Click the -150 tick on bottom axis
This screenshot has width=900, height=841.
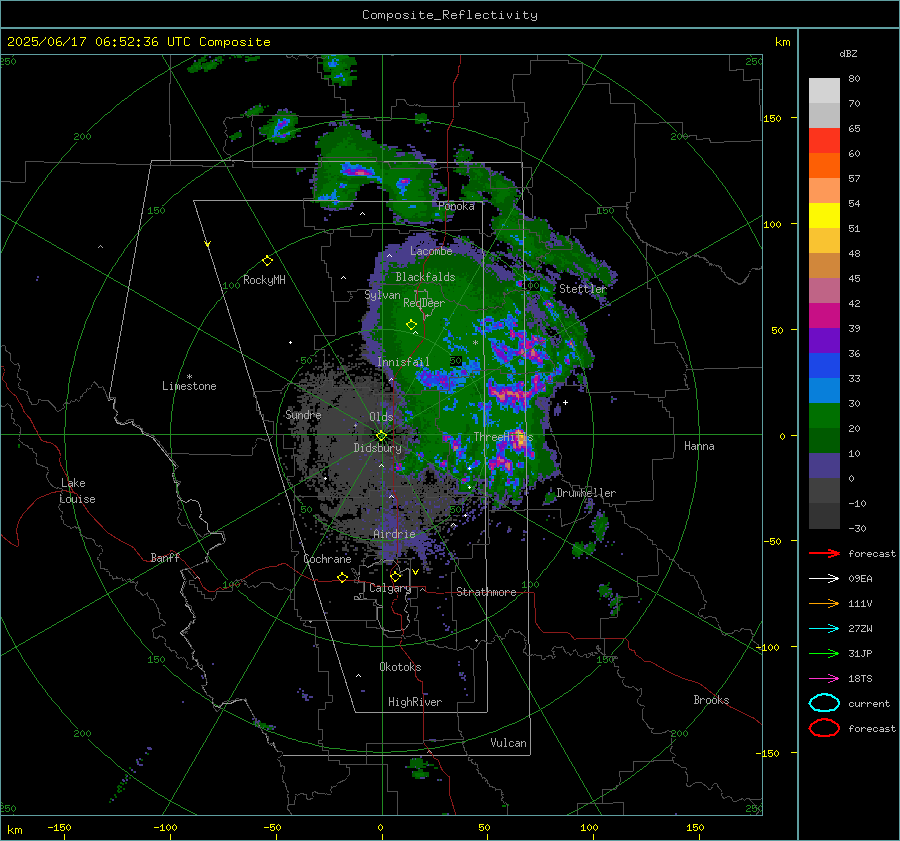(59, 828)
